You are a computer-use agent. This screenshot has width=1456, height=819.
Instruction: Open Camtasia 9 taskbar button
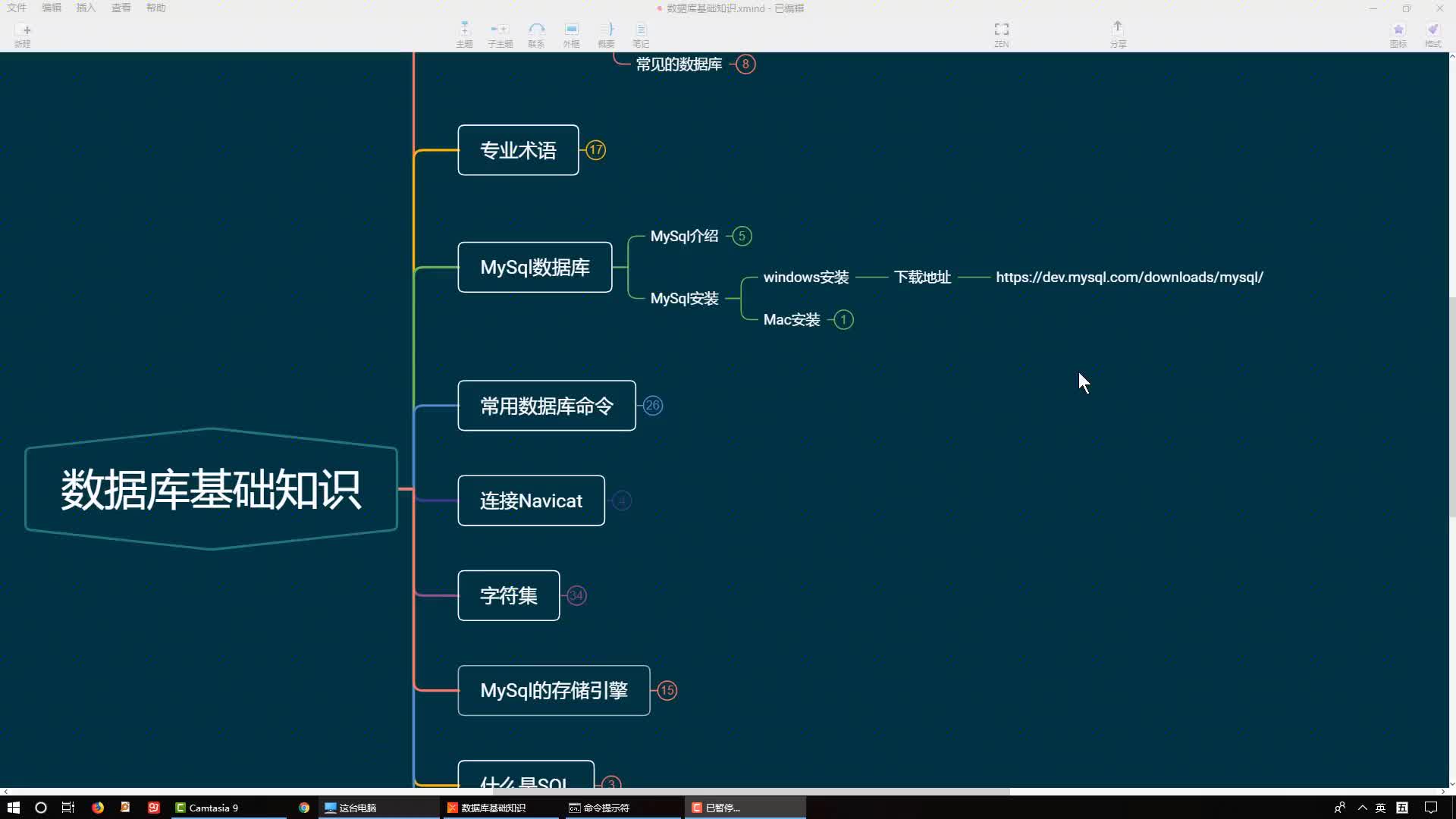(227, 808)
